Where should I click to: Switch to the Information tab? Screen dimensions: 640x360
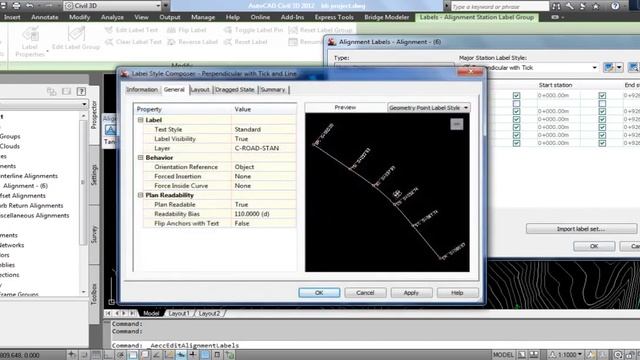(142, 89)
